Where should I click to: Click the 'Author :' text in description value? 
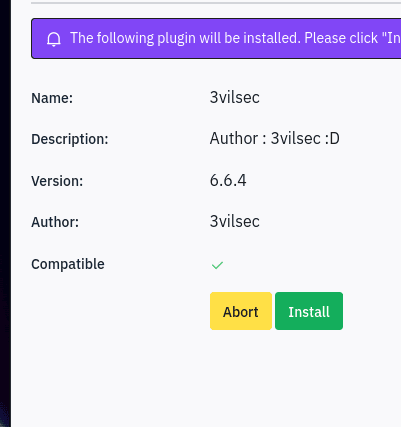pos(238,138)
